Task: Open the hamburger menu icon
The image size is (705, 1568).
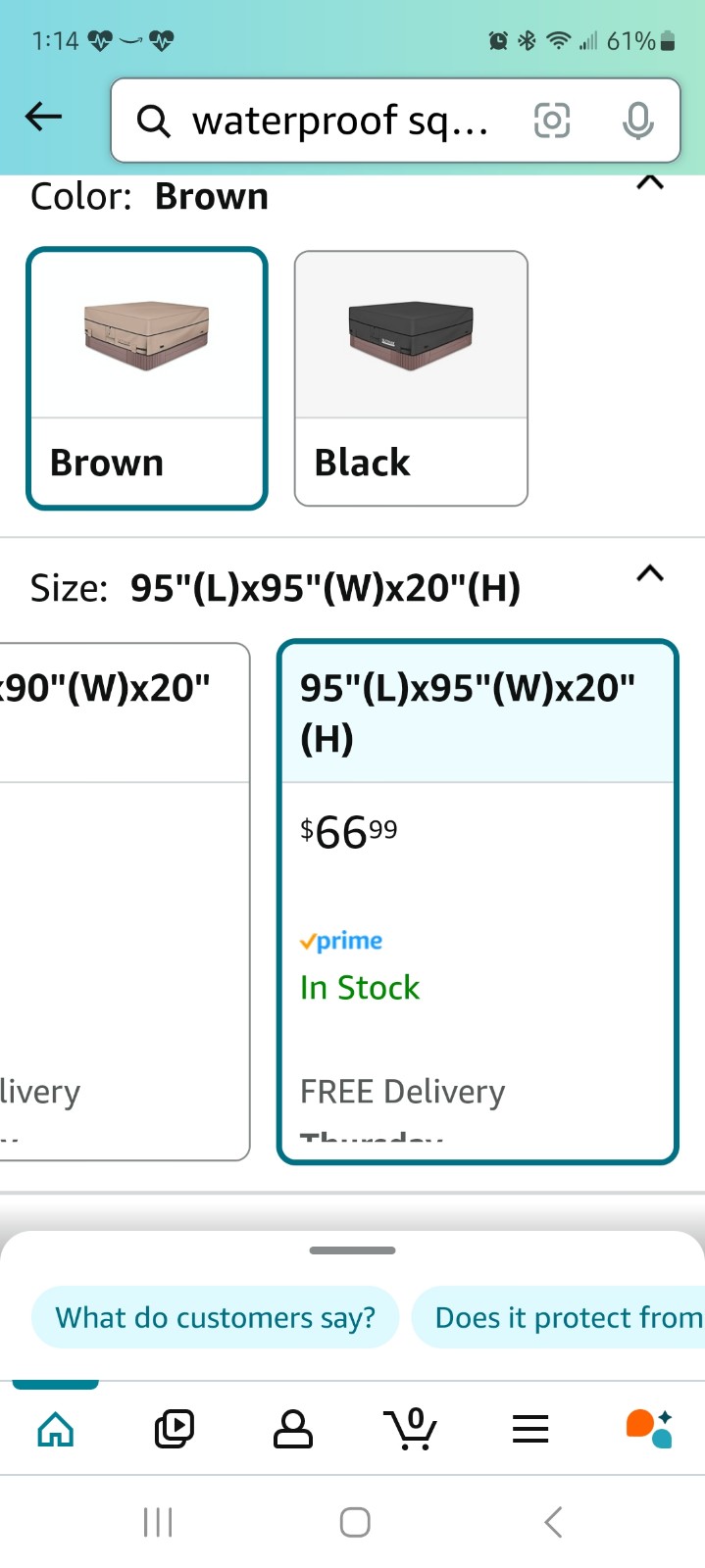Action: click(x=530, y=1429)
